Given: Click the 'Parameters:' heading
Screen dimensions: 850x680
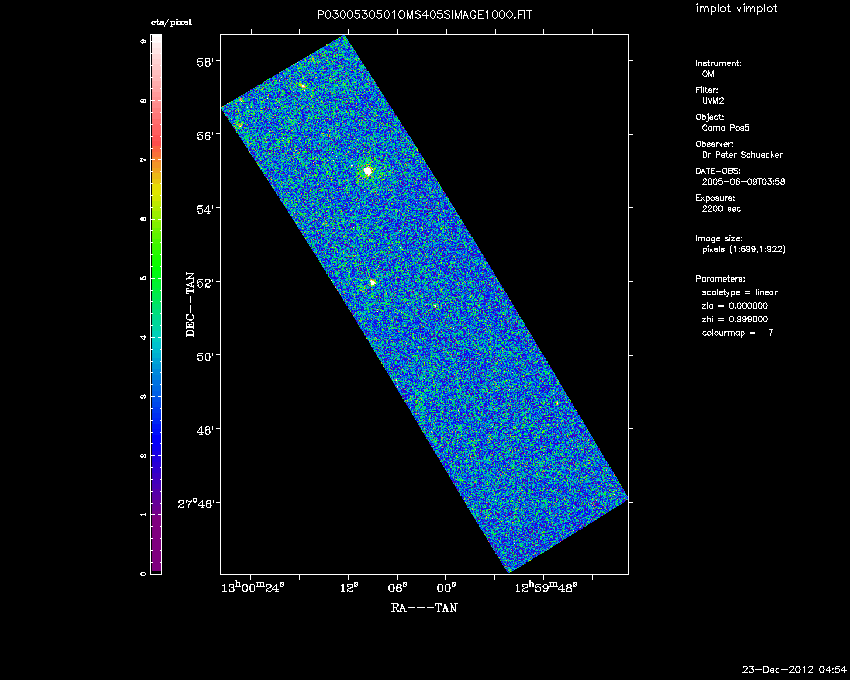Looking at the screenshot, I should [720, 279].
